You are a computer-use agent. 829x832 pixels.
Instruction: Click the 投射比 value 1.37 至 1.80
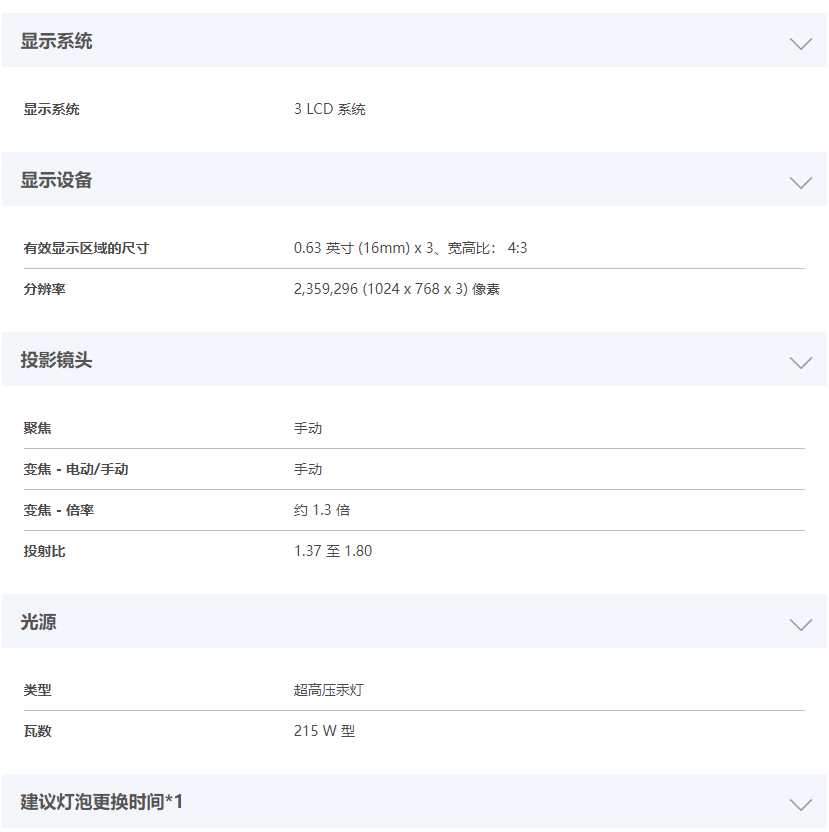click(x=333, y=551)
